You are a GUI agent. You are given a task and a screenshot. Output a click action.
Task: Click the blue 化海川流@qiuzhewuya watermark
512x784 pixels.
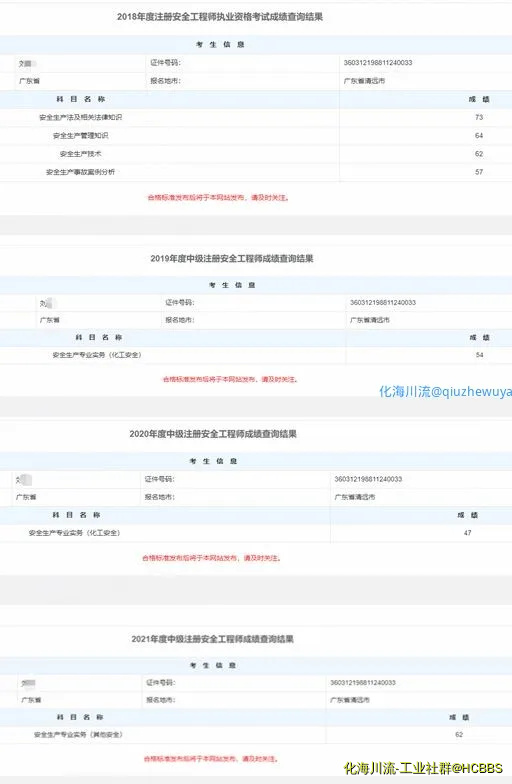tap(445, 392)
